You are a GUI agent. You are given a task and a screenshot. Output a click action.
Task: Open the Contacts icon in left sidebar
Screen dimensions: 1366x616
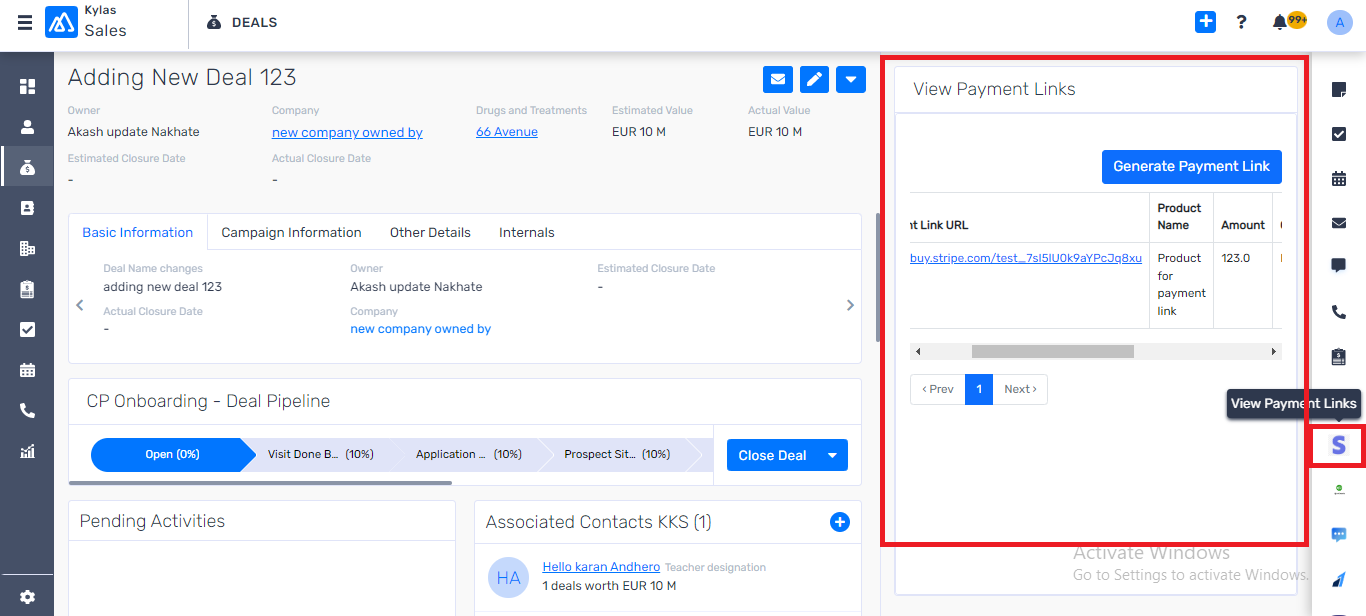click(x=27, y=126)
